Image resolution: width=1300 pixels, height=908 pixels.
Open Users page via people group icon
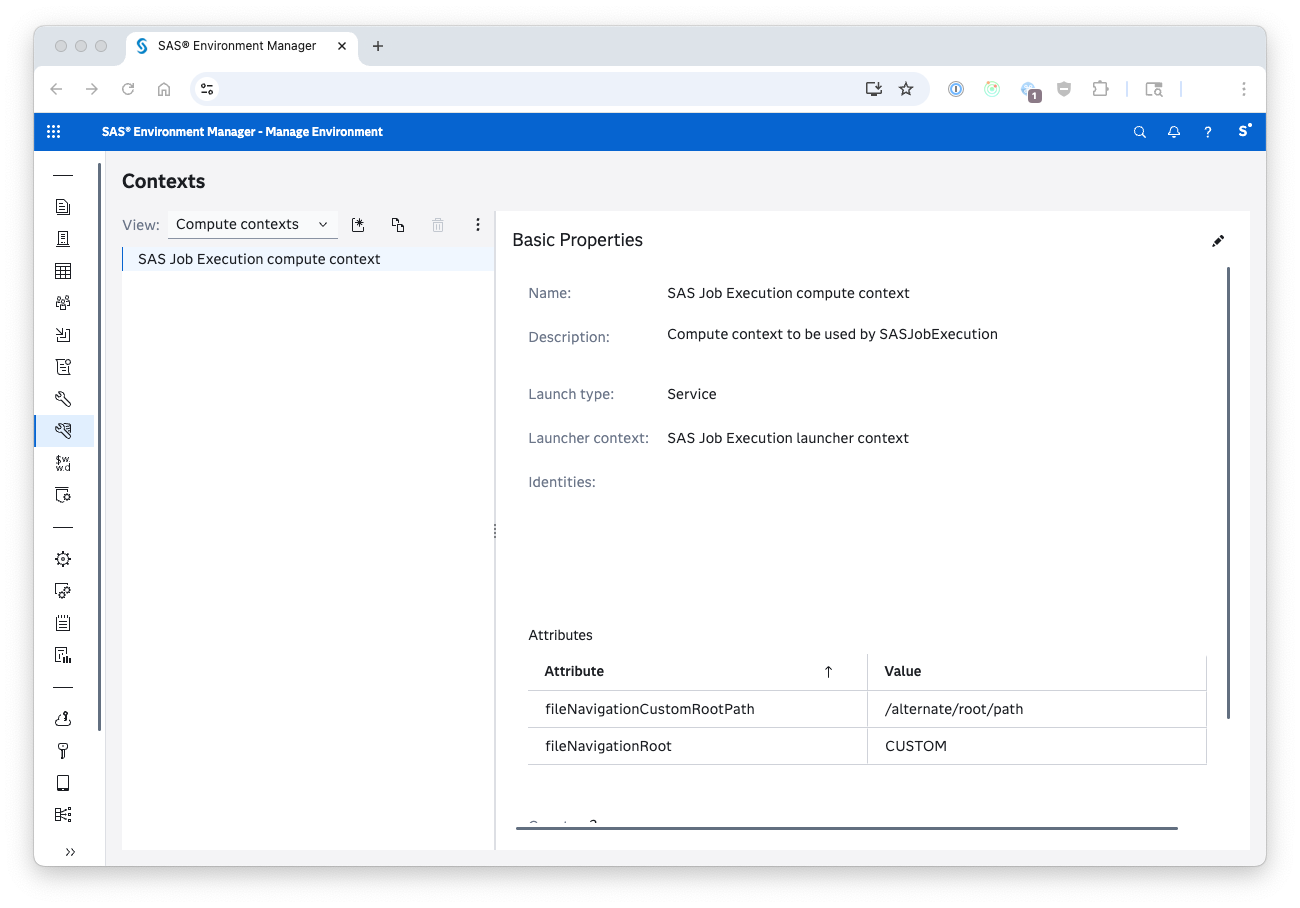63,303
